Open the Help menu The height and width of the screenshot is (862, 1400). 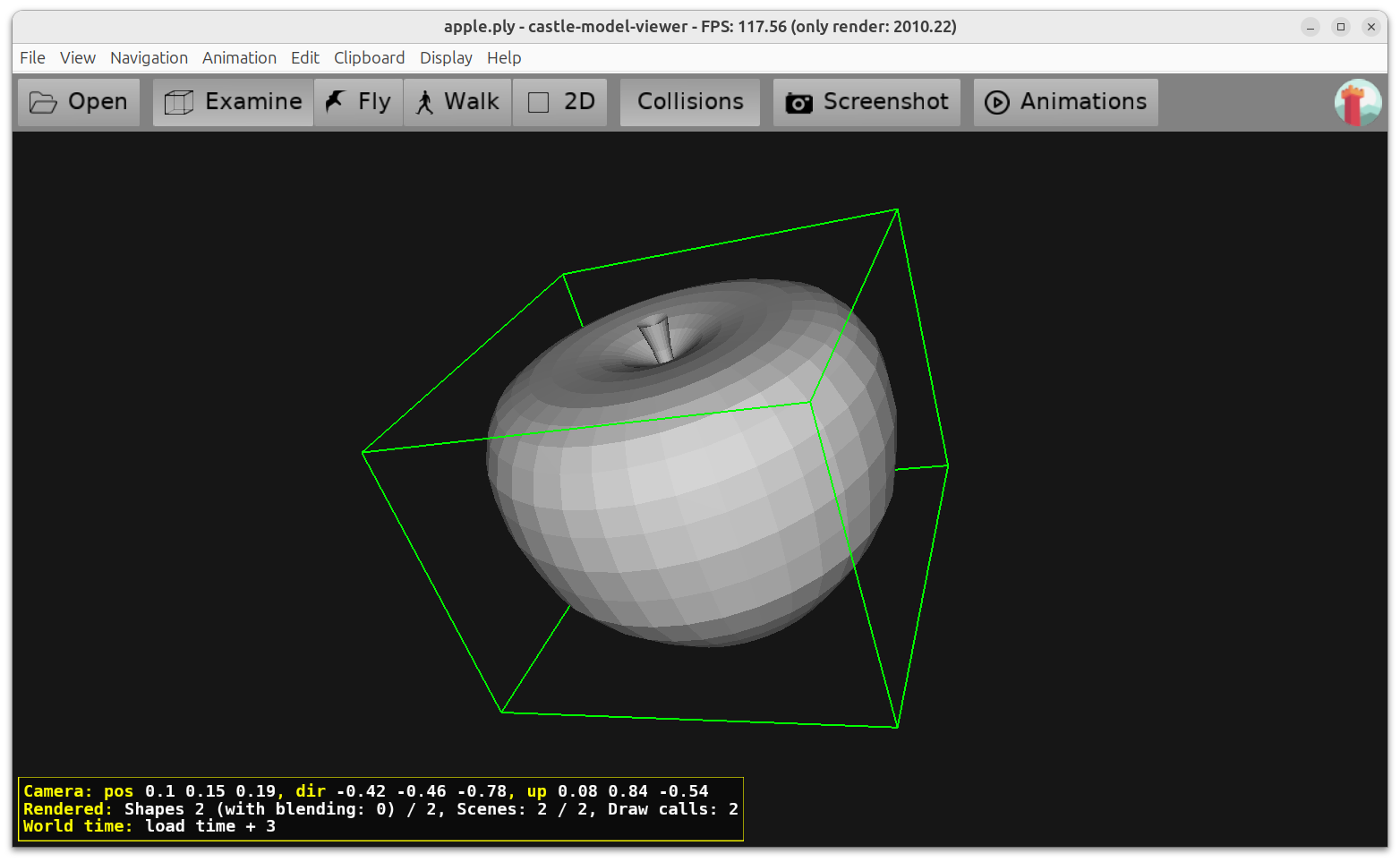(x=504, y=58)
